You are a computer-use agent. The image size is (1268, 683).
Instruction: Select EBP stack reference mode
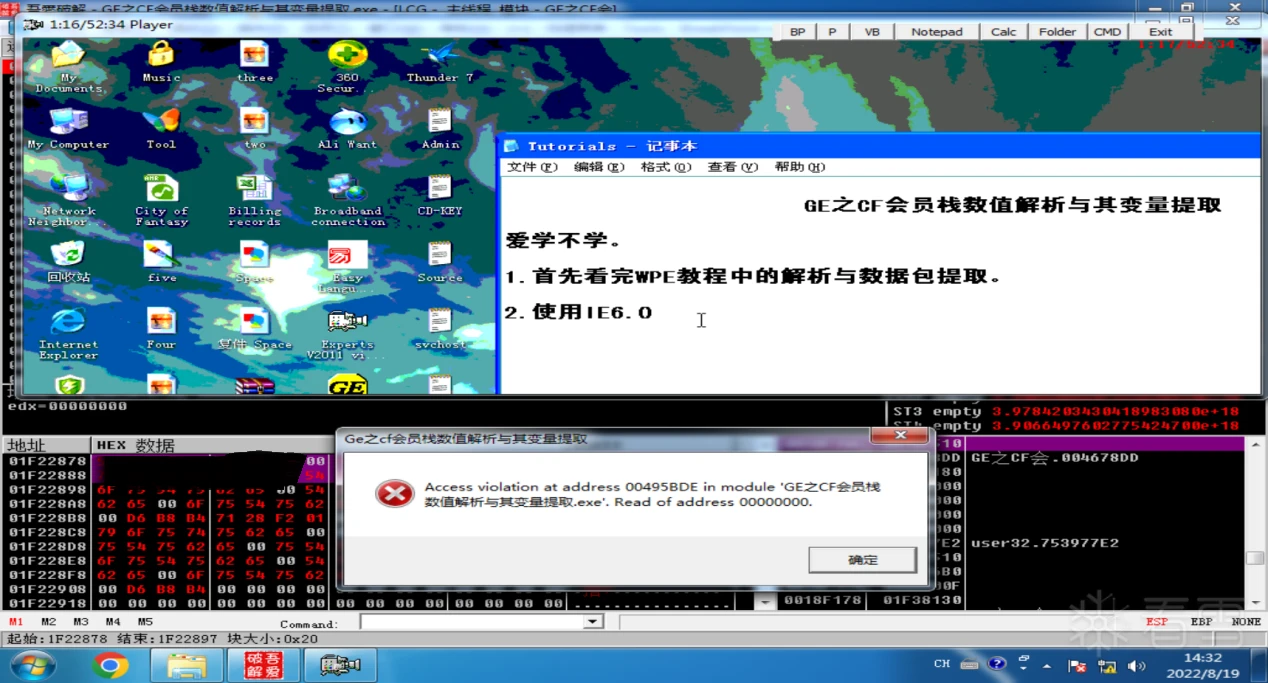tap(1201, 622)
